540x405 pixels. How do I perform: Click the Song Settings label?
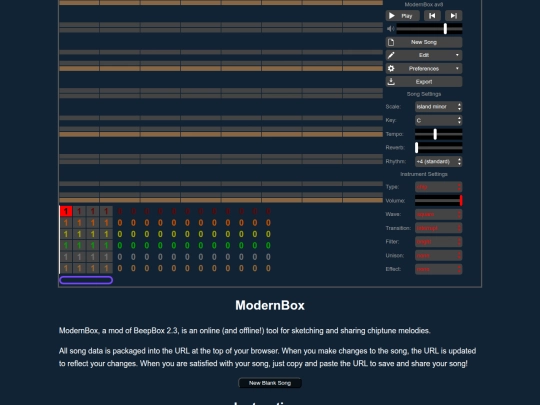424,94
